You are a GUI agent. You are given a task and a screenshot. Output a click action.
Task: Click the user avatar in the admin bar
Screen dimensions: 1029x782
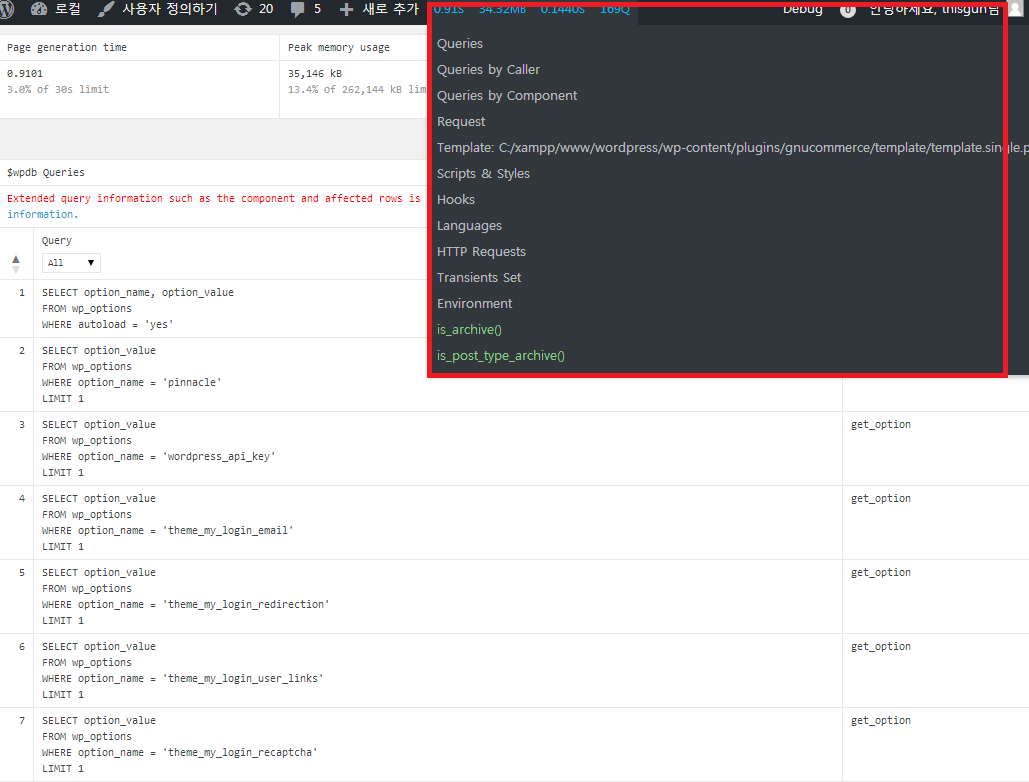pyautogui.click(x=1015, y=9)
